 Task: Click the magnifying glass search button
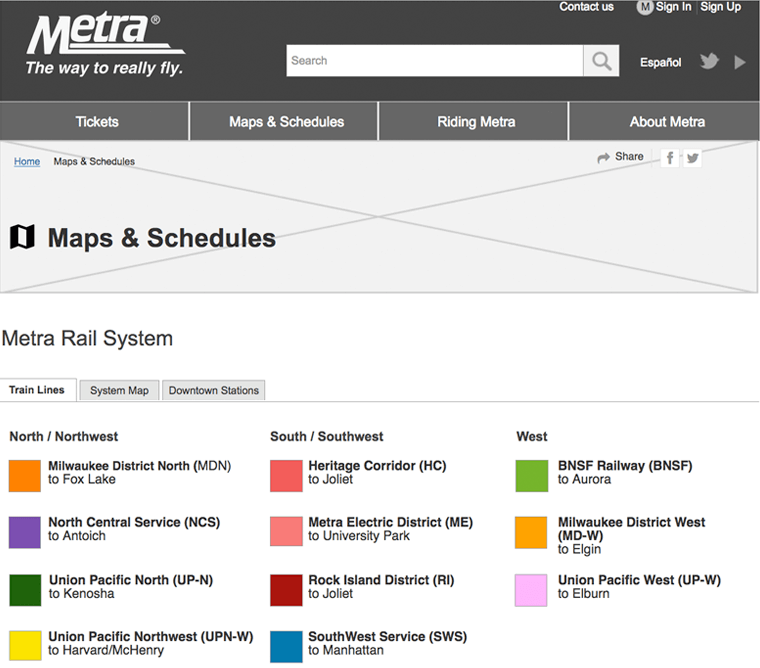coord(602,61)
